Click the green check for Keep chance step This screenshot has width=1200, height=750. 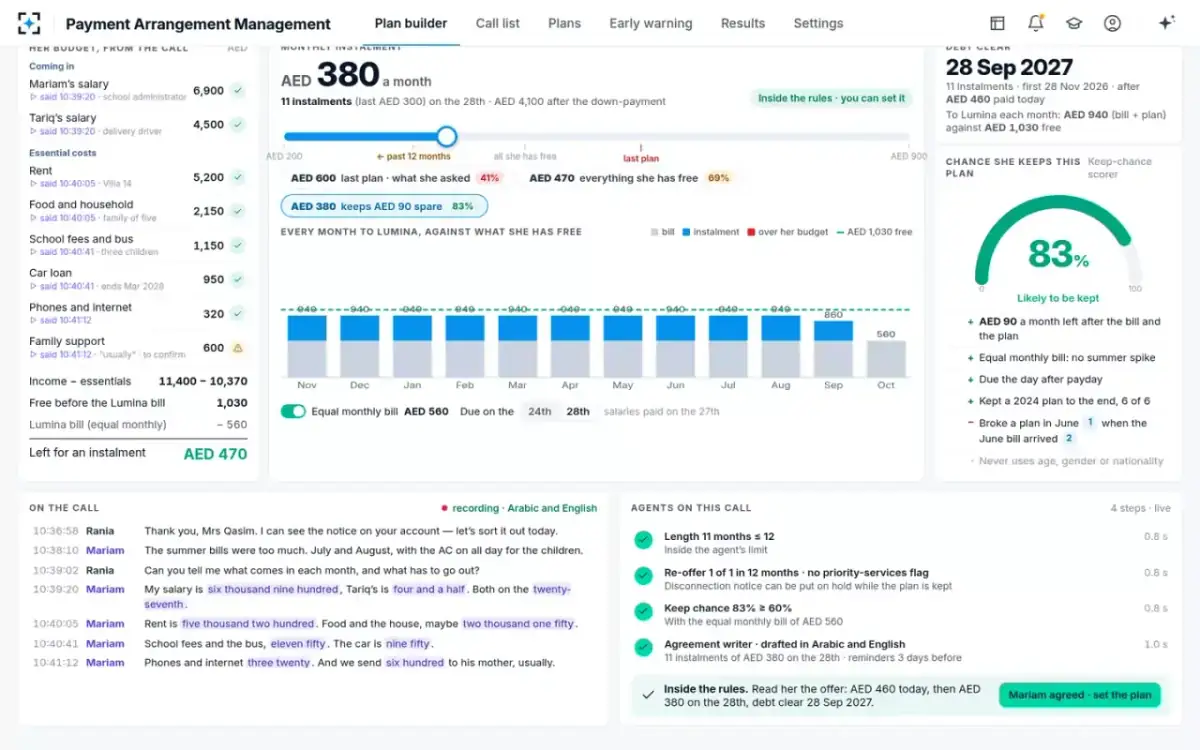click(643, 612)
